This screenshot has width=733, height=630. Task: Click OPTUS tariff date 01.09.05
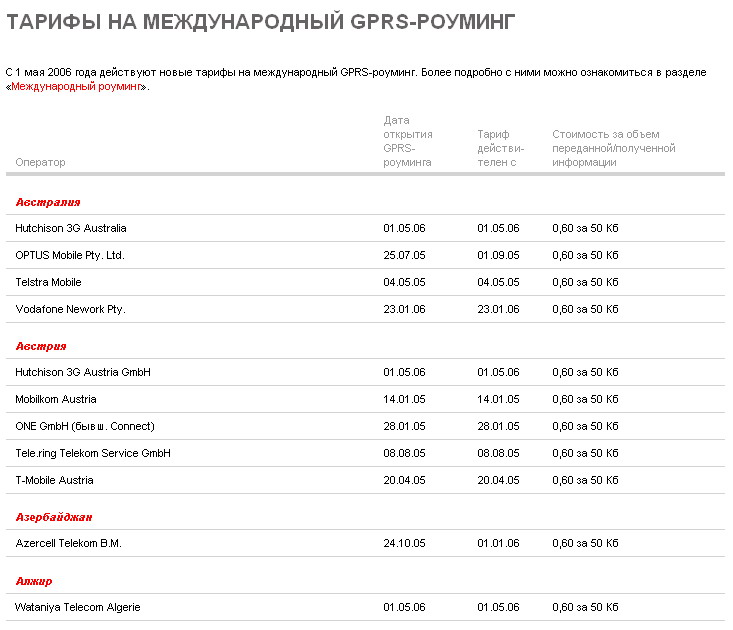click(498, 255)
